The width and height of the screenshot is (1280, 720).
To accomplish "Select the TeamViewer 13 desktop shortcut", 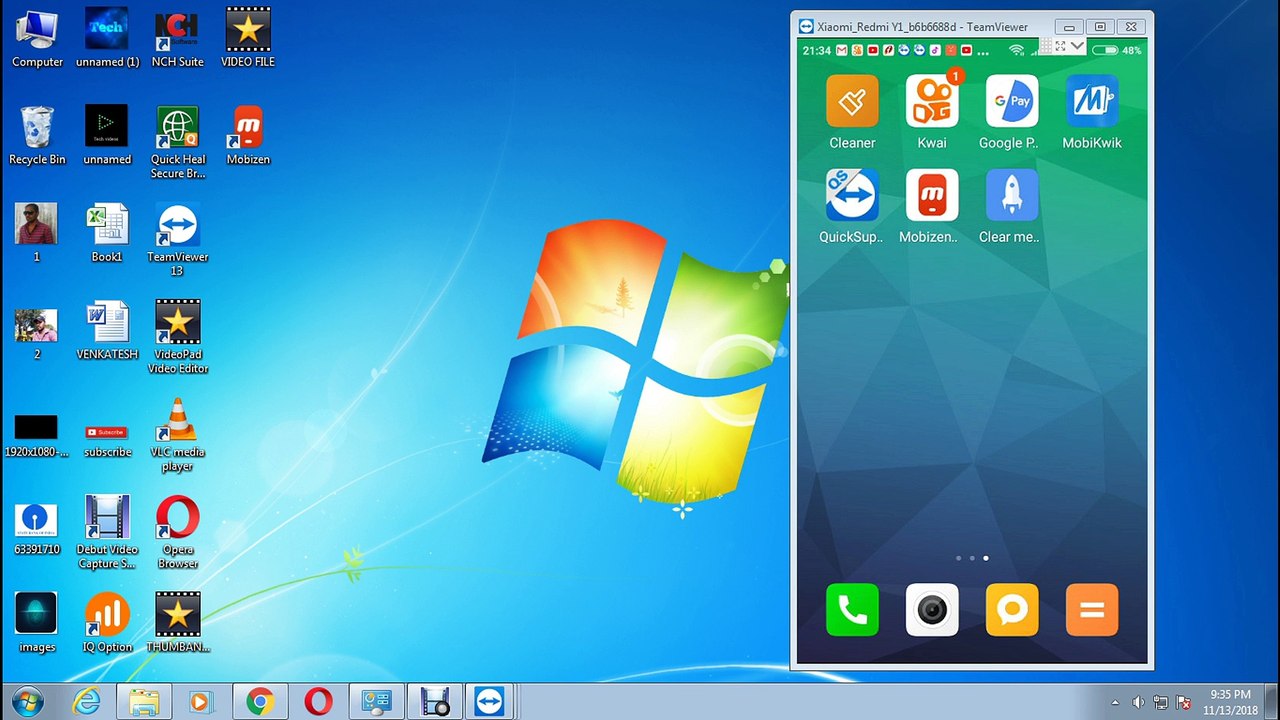I will click(178, 240).
